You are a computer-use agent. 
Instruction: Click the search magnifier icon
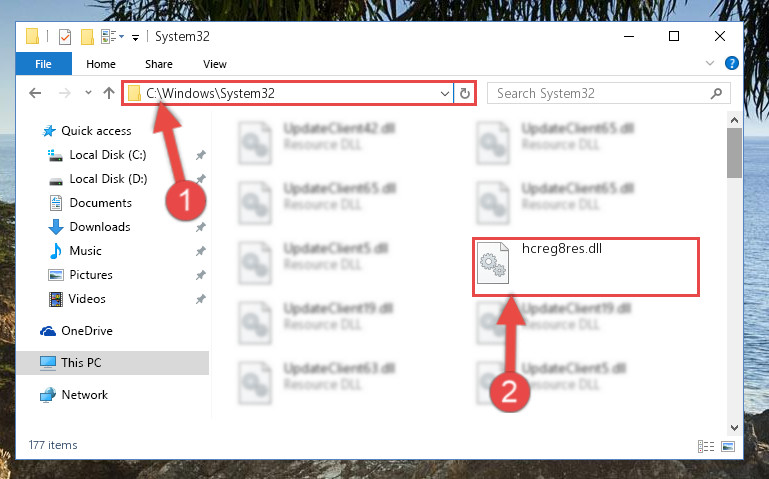(x=716, y=93)
